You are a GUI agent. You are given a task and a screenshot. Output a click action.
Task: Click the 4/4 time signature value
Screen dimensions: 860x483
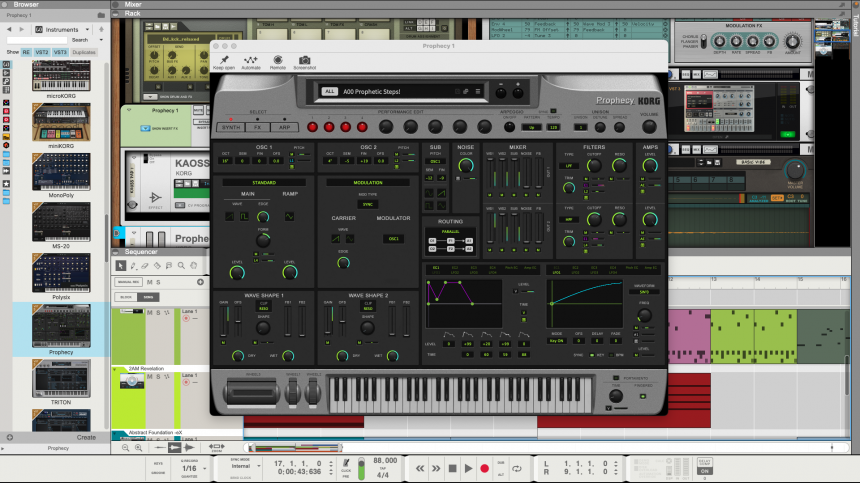tap(382, 475)
